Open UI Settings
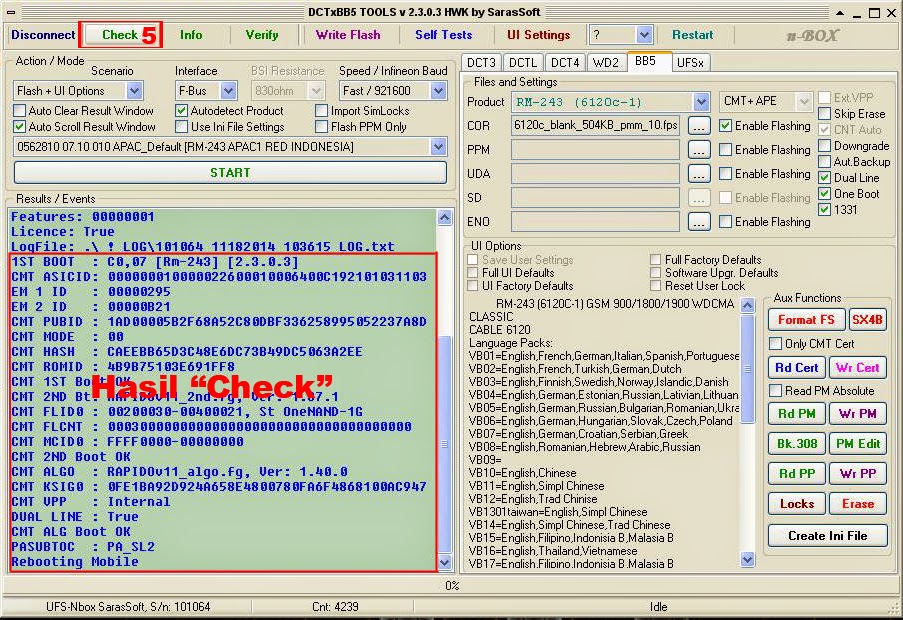This screenshot has width=903, height=620. click(x=538, y=35)
